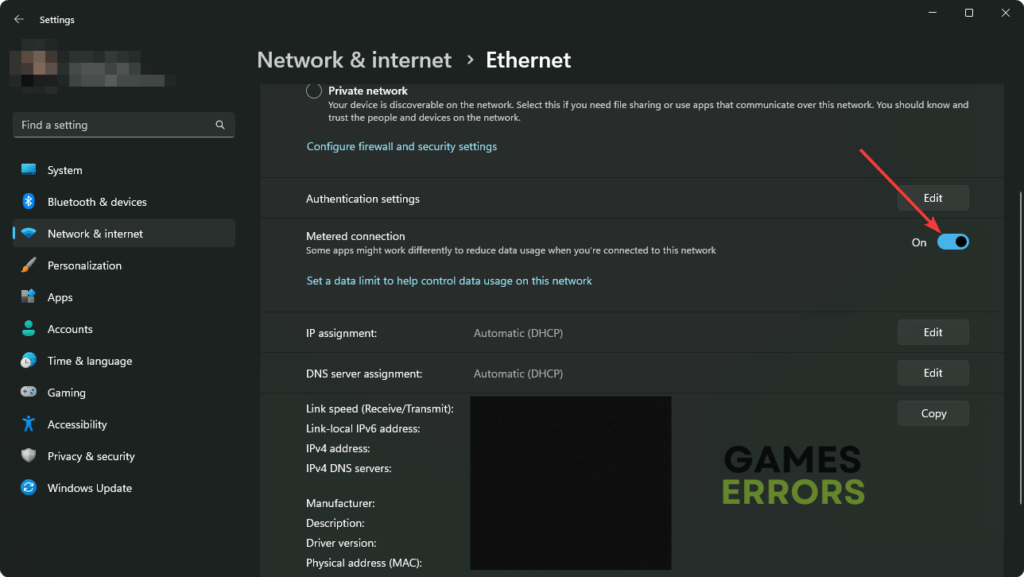Select the Privacy & security shield icon
This screenshot has height=577, width=1024.
(29, 456)
